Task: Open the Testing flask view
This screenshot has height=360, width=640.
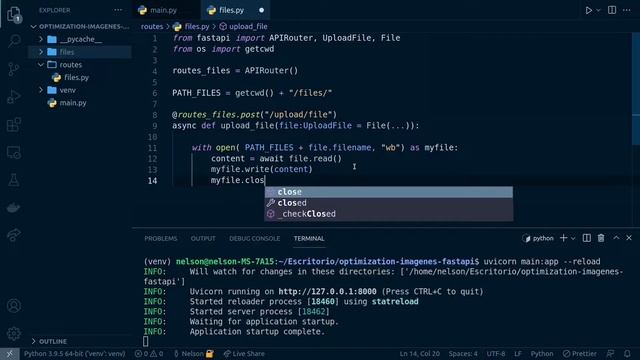Action: [x=14, y=180]
